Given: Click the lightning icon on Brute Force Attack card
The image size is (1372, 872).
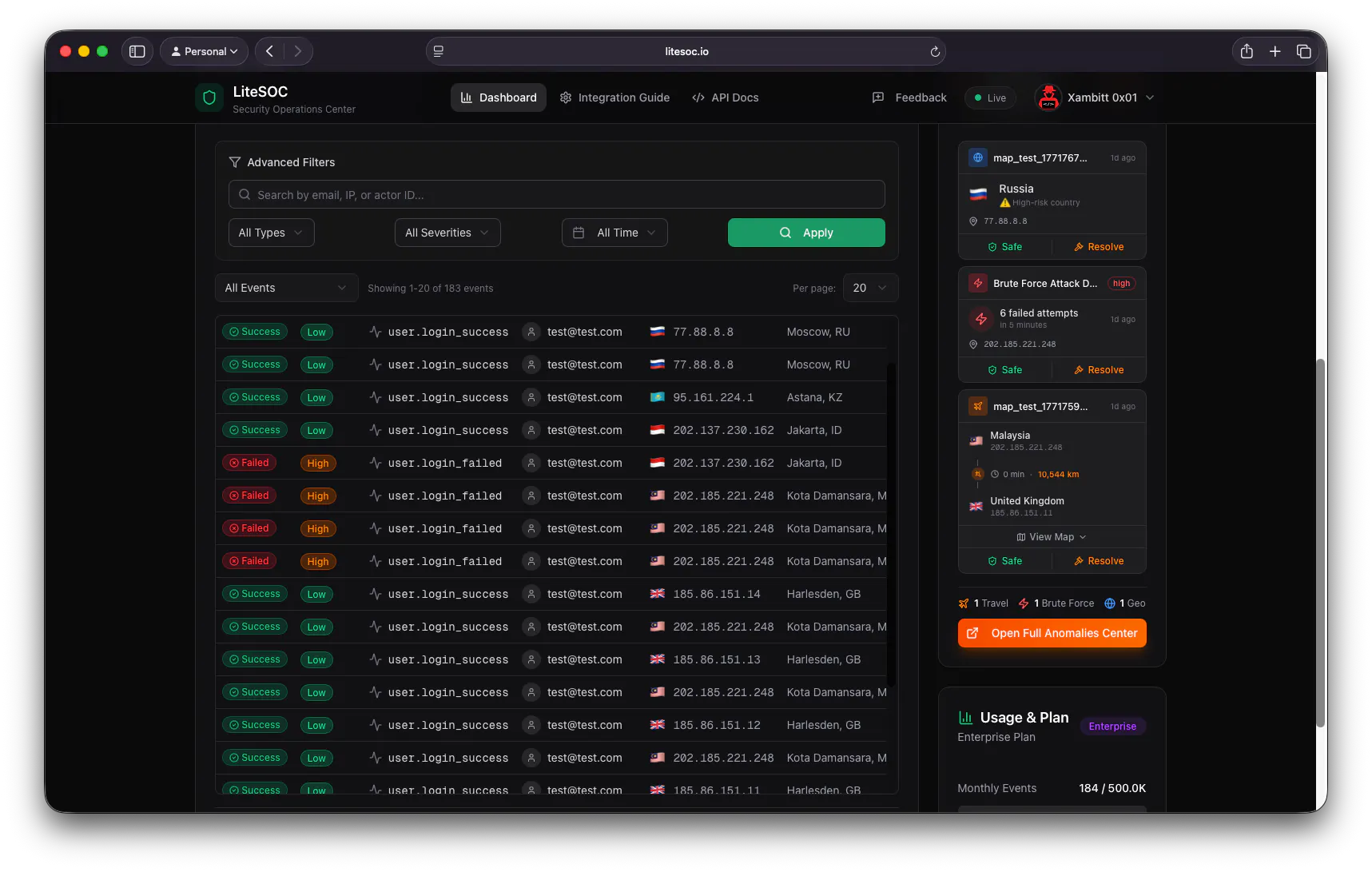Looking at the screenshot, I should (x=978, y=283).
